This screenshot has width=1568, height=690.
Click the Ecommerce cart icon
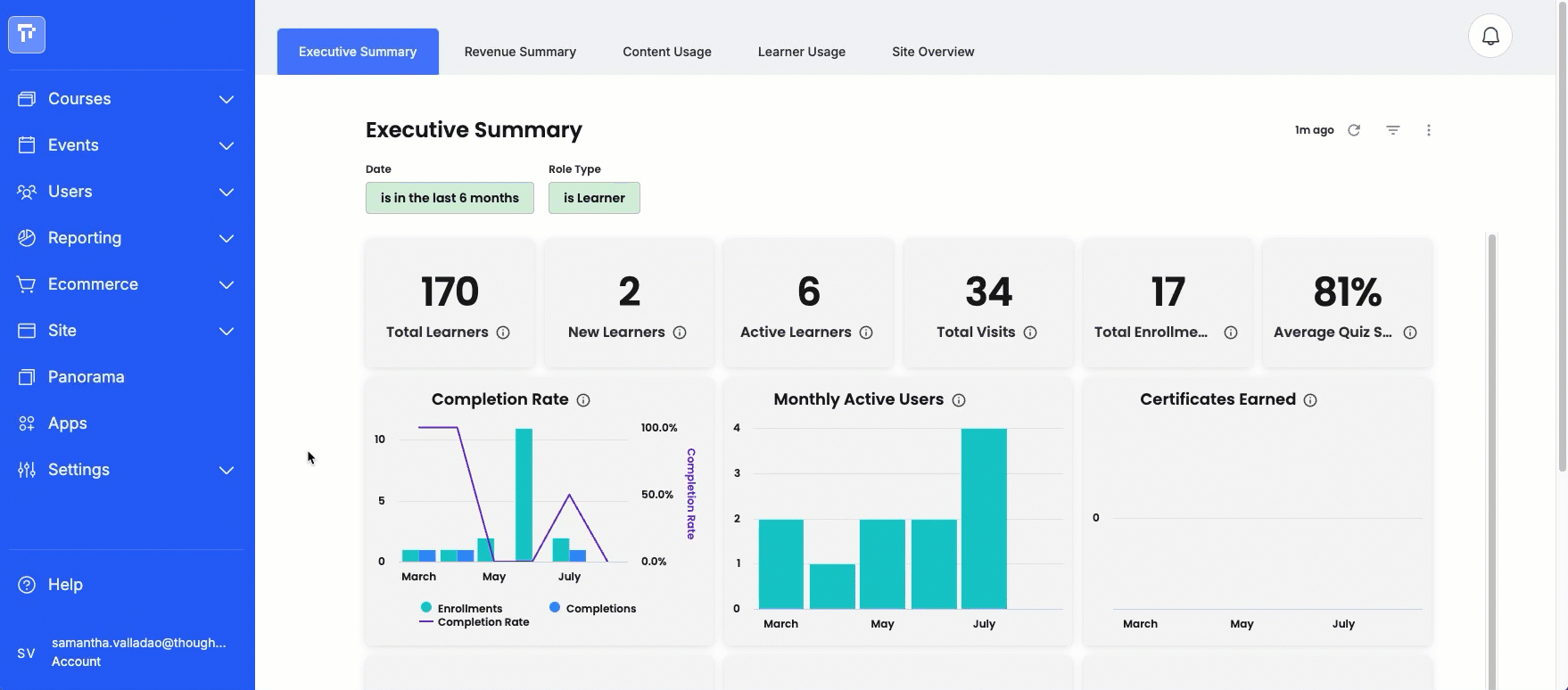coord(27,284)
